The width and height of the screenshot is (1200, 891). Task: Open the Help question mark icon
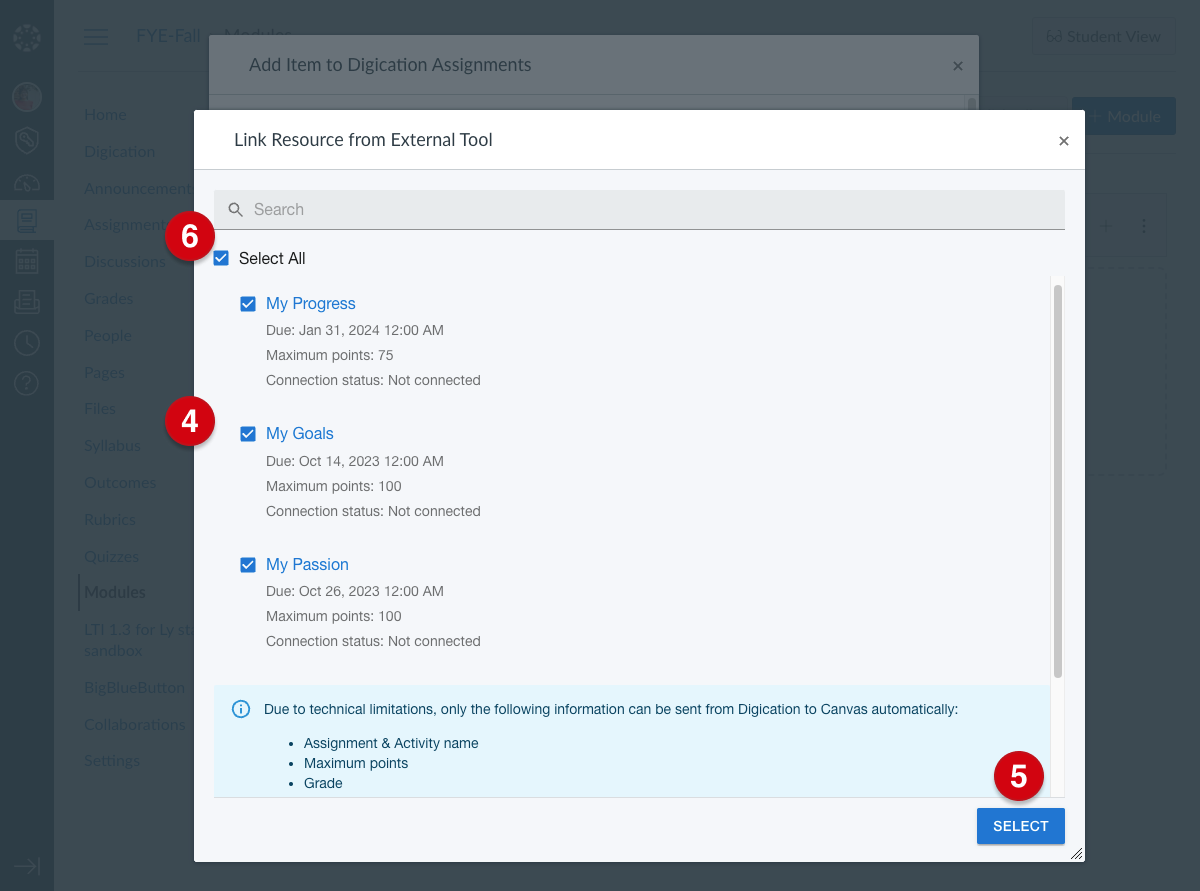[27, 383]
